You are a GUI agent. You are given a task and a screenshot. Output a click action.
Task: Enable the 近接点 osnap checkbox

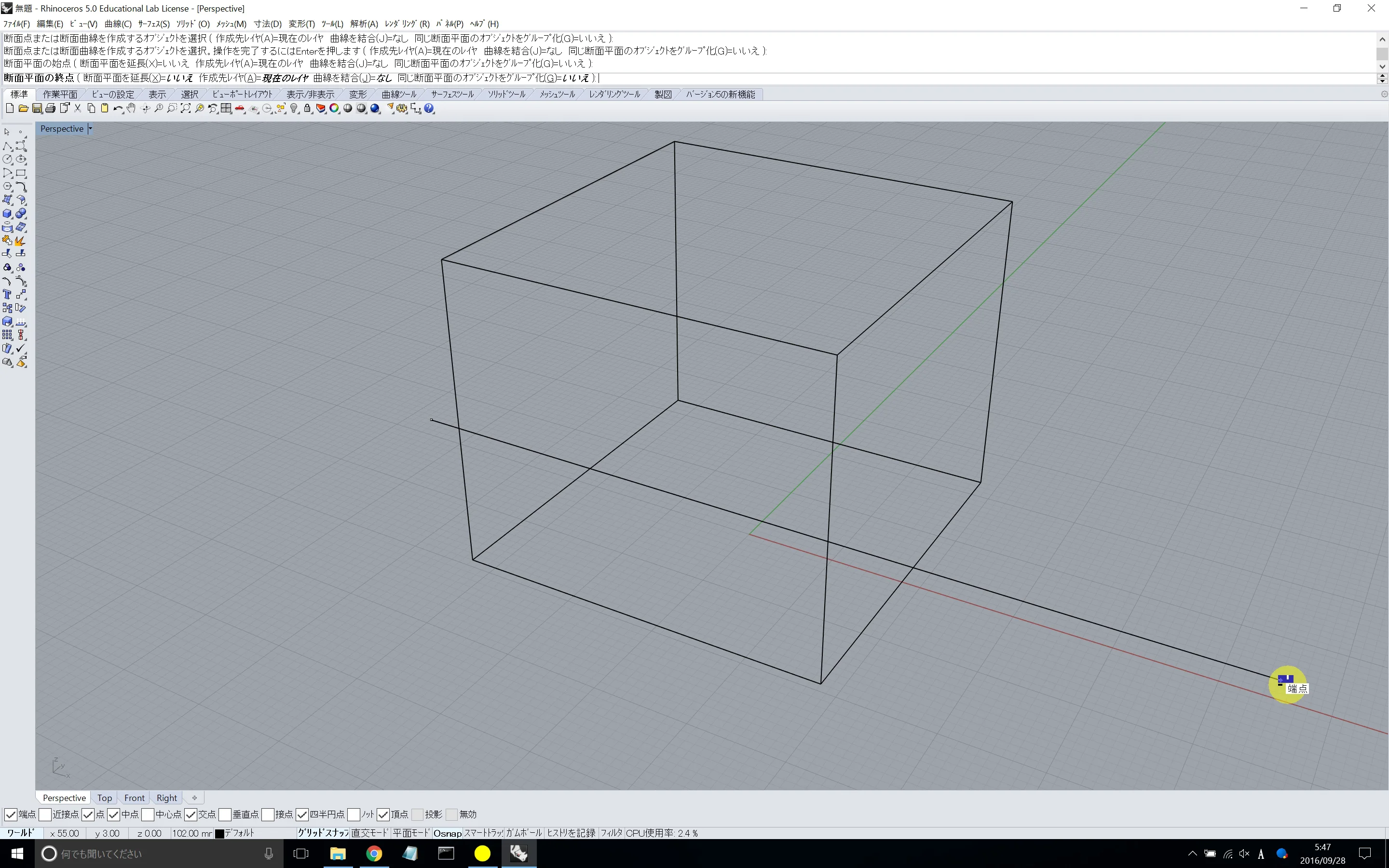[45, 814]
